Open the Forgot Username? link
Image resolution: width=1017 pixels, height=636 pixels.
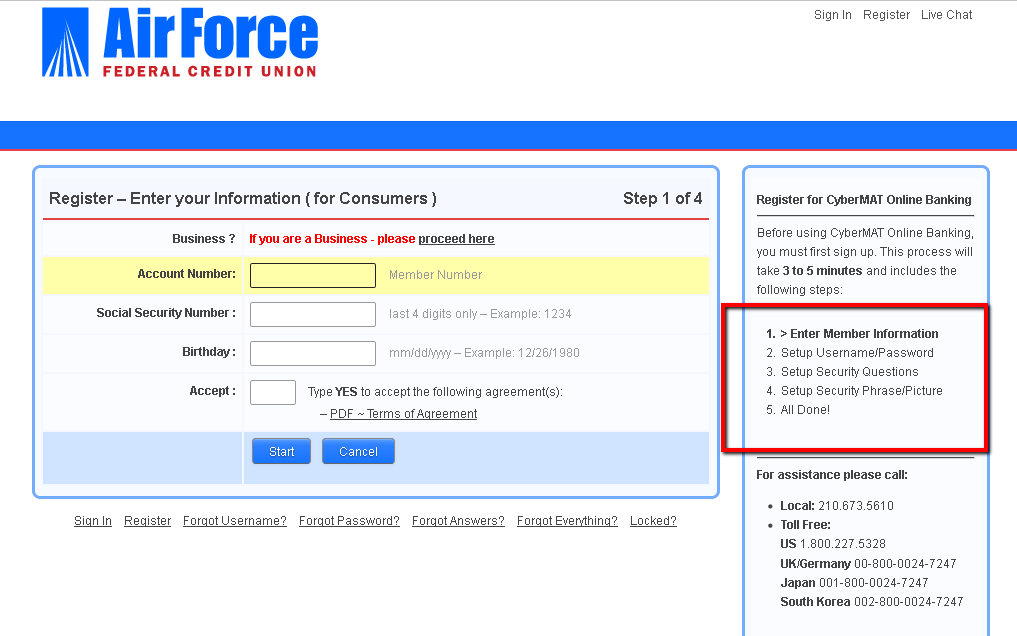234,521
